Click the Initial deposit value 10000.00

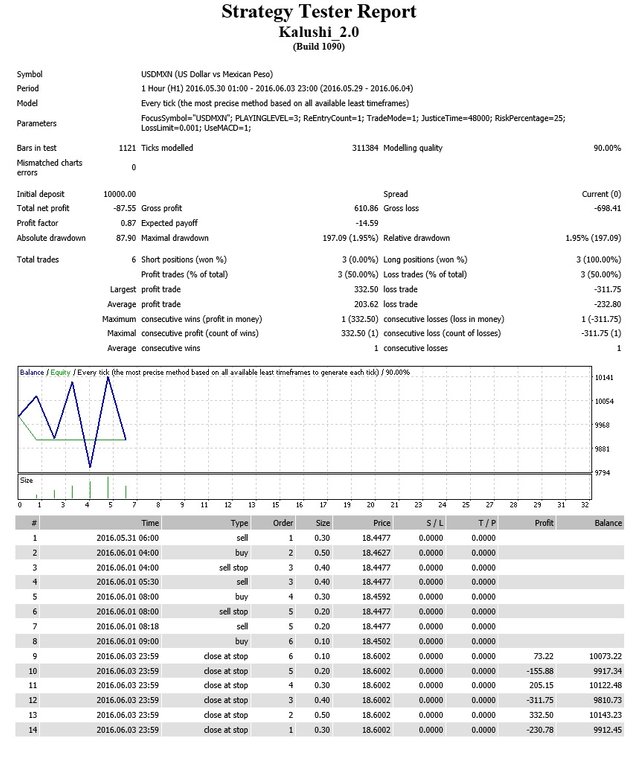pyautogui.click(x=120, y=194)
